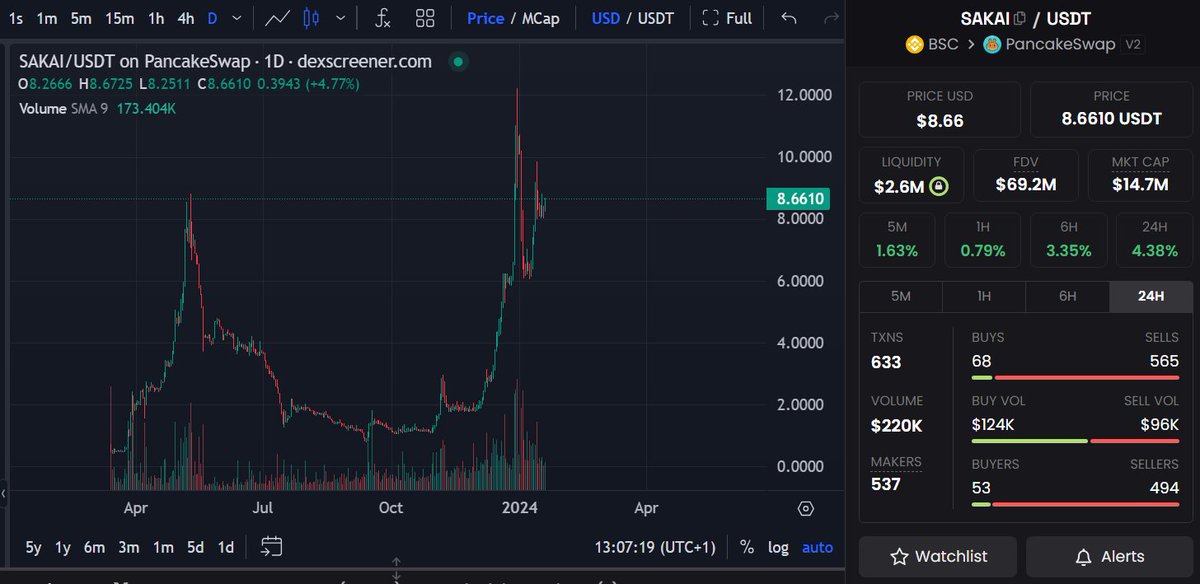
Task: Select the 15m timeframe
Action: click(119, 18)
